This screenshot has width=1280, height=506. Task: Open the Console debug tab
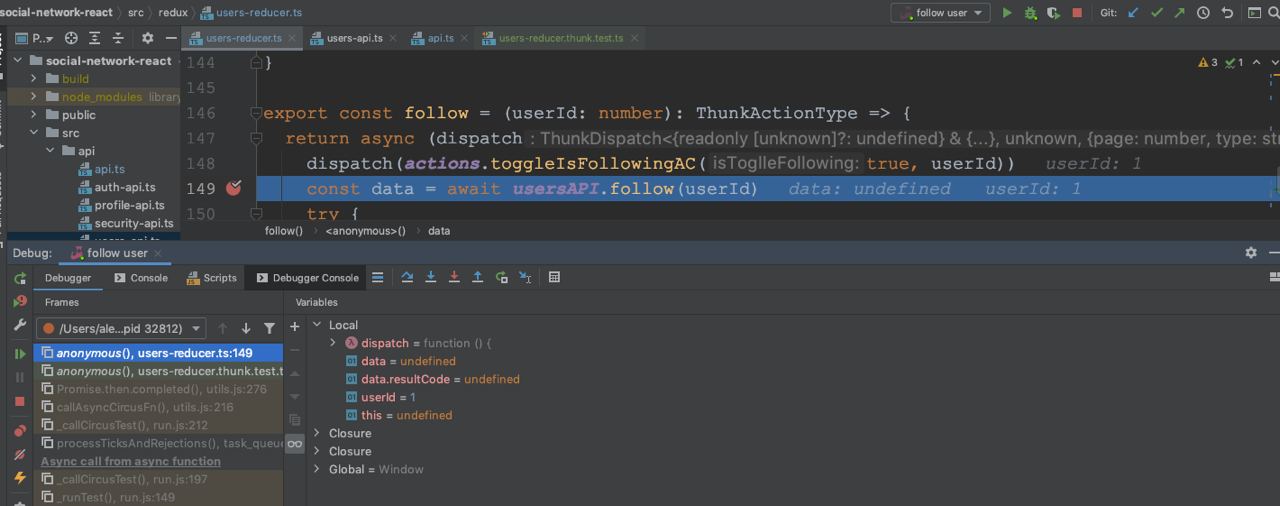click(x=141, y=278)
